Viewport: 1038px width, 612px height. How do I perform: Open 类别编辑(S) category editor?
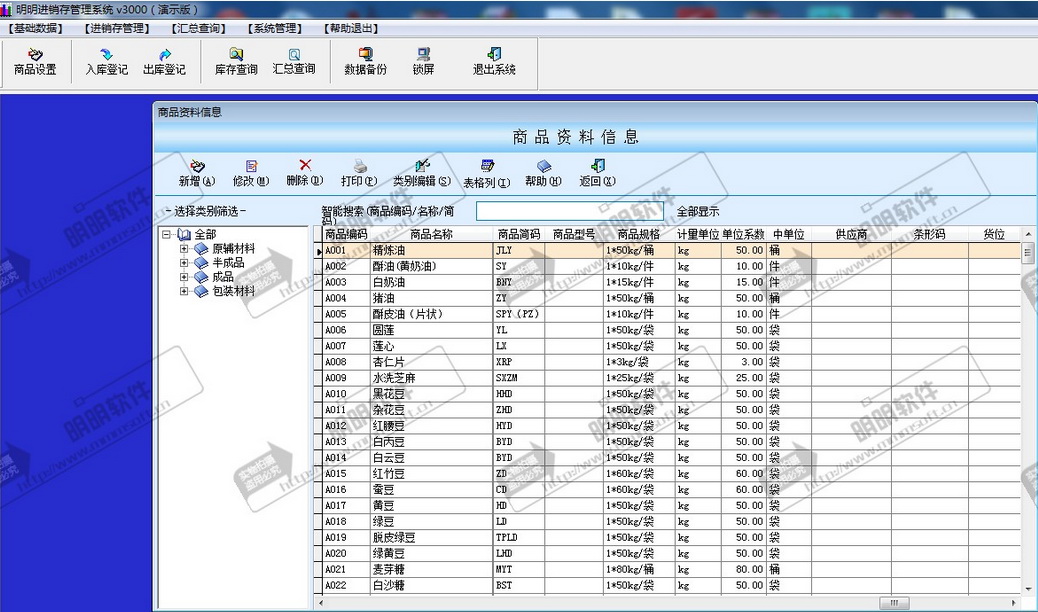pyautogui.click(x=422, y=173)
